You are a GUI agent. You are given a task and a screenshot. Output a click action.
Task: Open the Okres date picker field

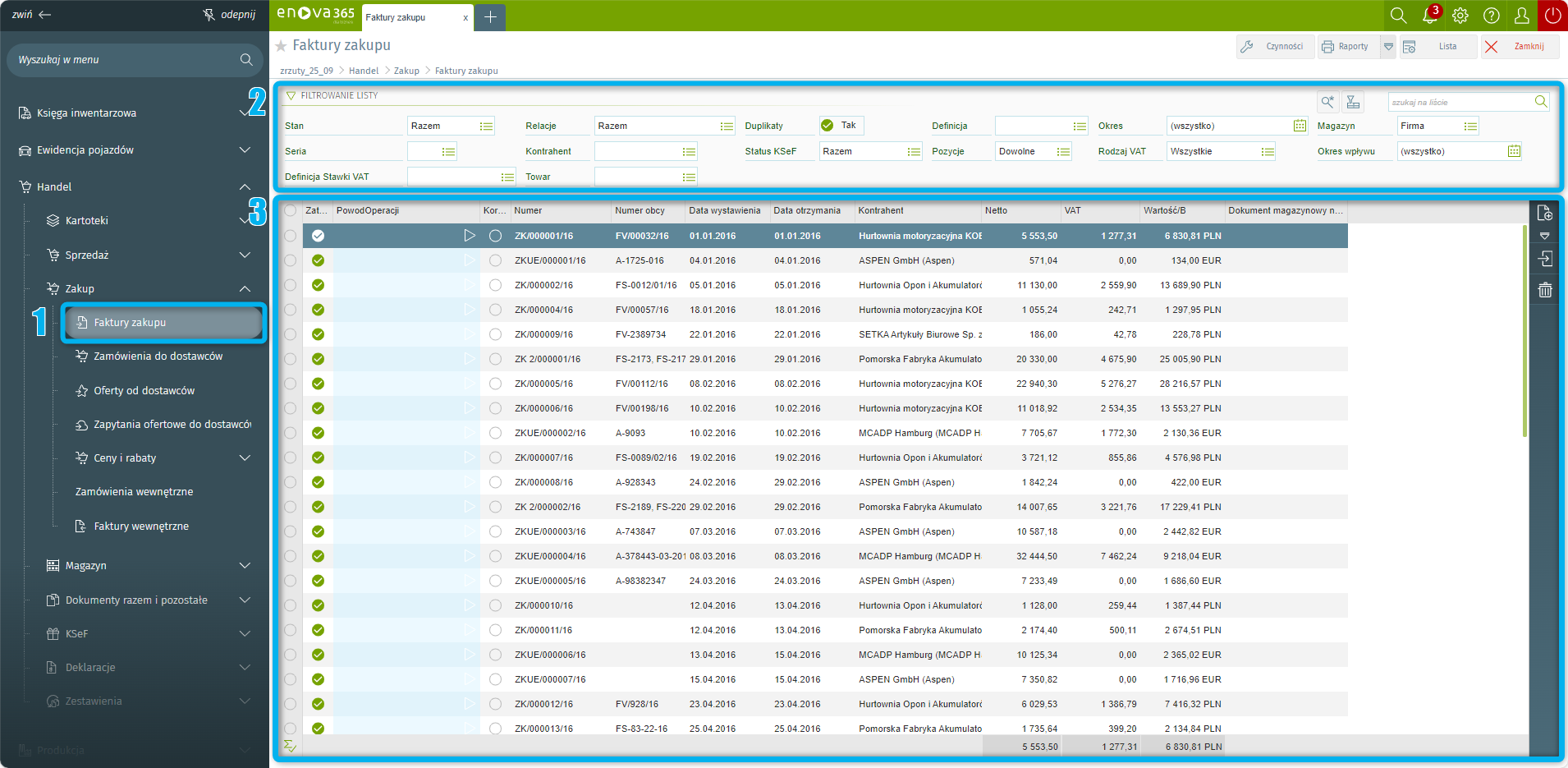pos(1300,126)
